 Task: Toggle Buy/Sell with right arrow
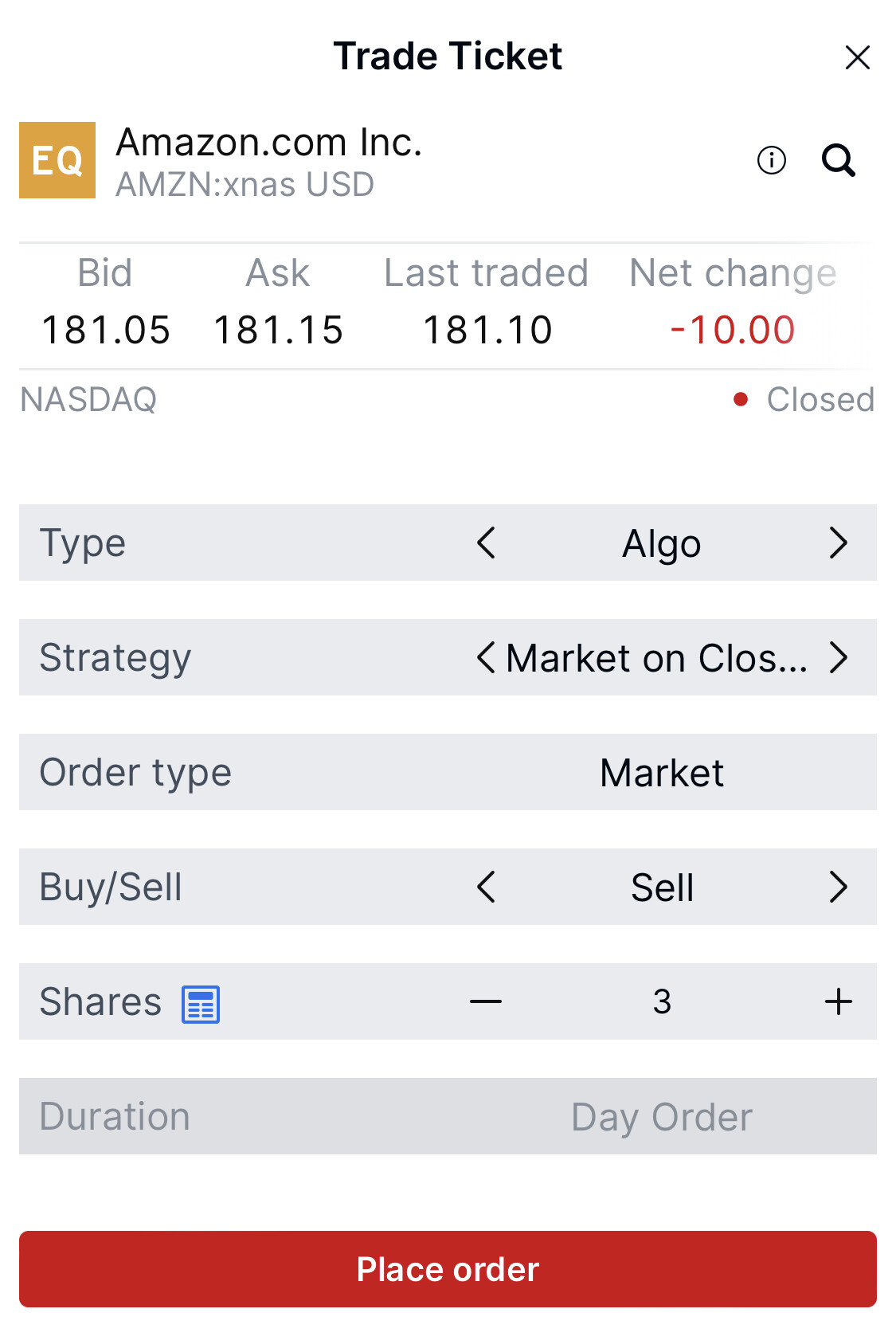tap(838, 887)
